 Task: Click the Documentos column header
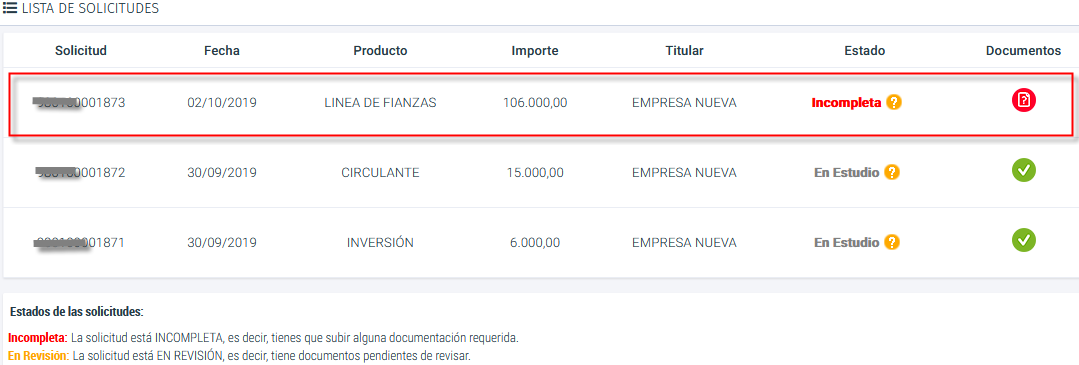[1023, 50]
